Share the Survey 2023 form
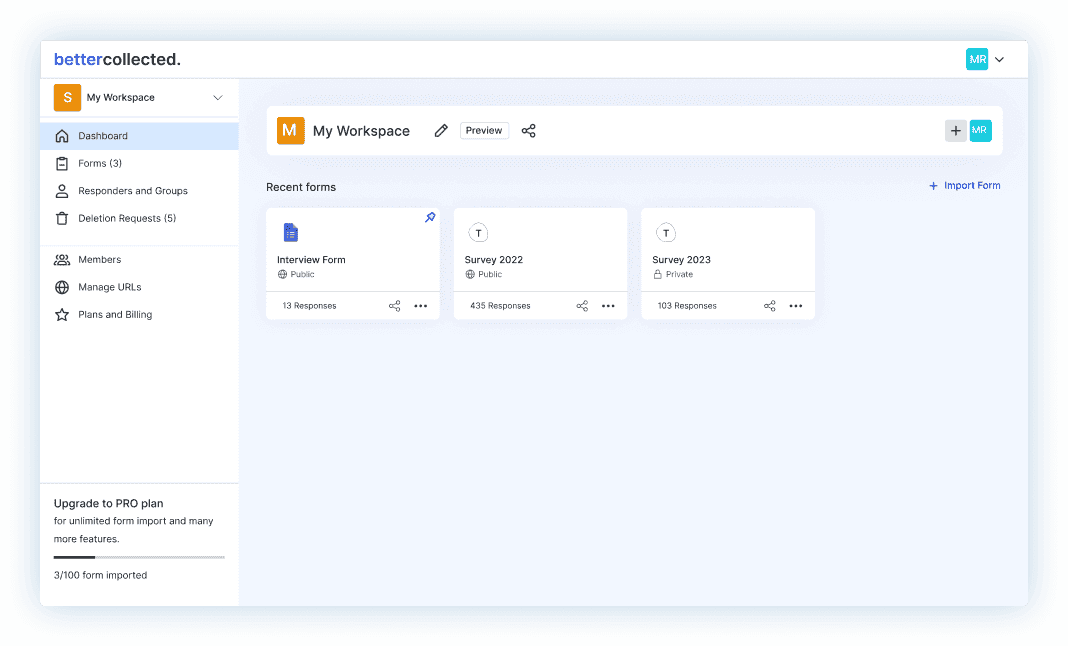 click(x=770, y=306)
